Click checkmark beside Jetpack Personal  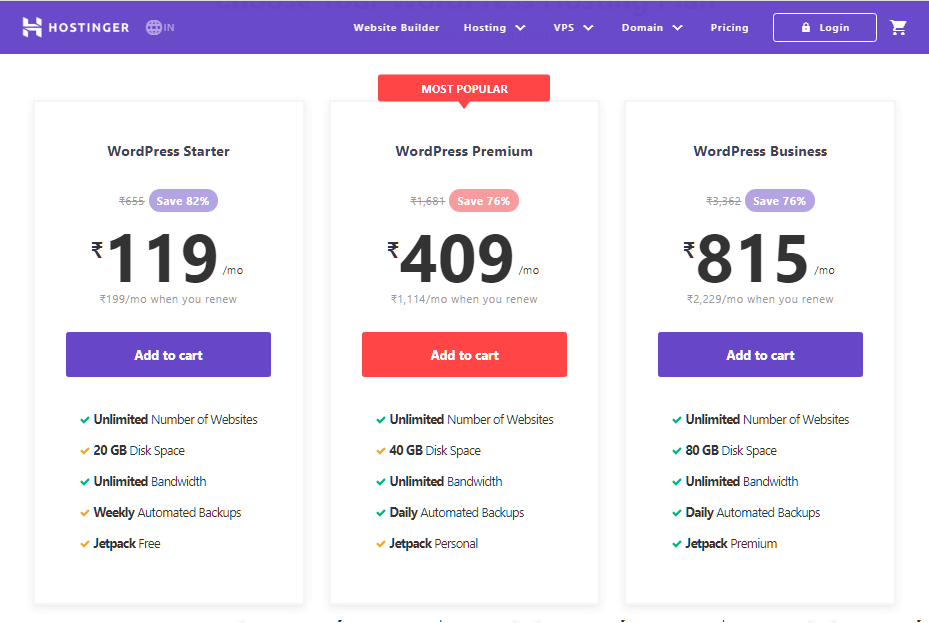click(381, 544)
